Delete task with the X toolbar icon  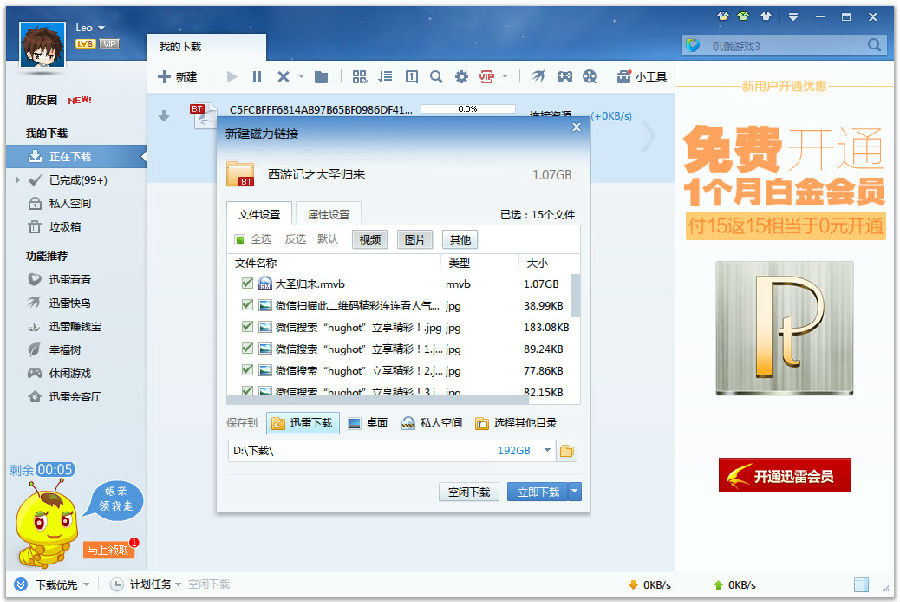click(283, 76)
